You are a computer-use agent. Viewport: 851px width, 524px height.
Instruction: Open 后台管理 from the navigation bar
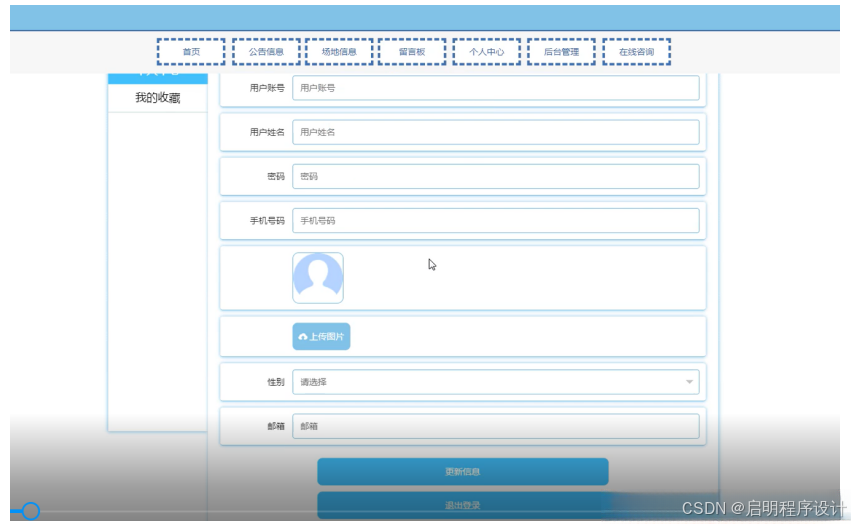pyautogui.click(x=561, y=52)
